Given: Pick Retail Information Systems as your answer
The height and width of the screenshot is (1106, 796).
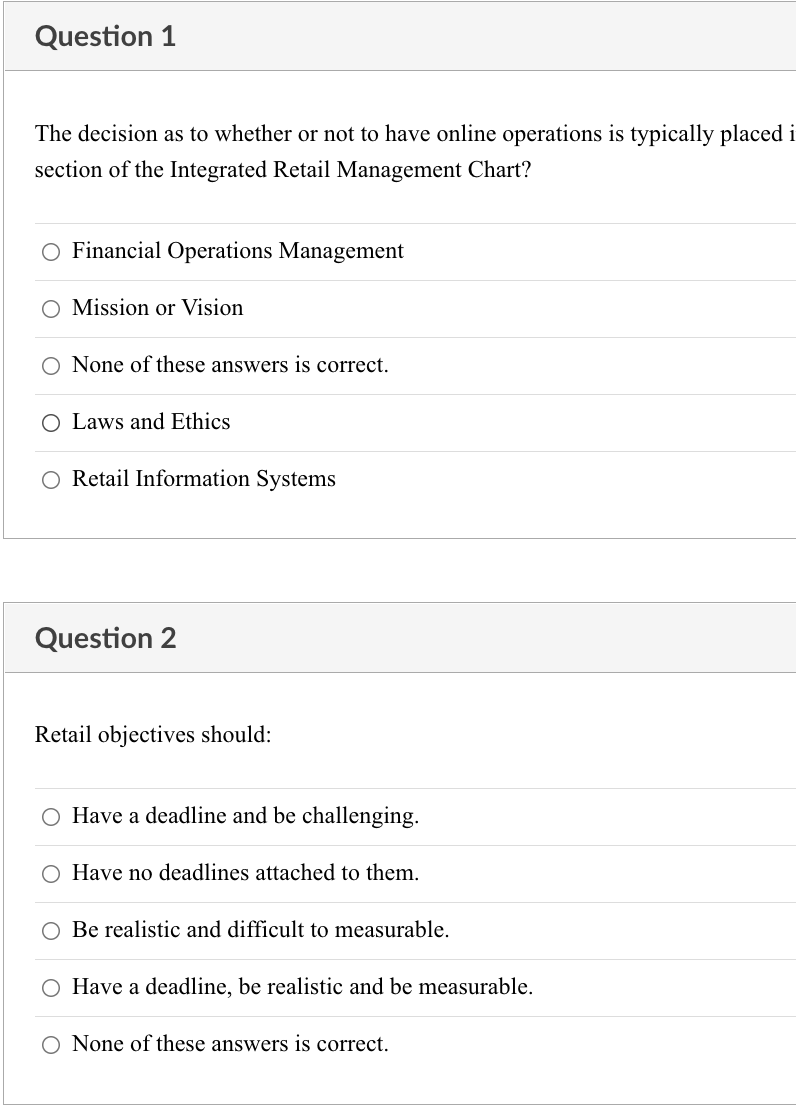Looking at the screenshot, I should 51,480.
